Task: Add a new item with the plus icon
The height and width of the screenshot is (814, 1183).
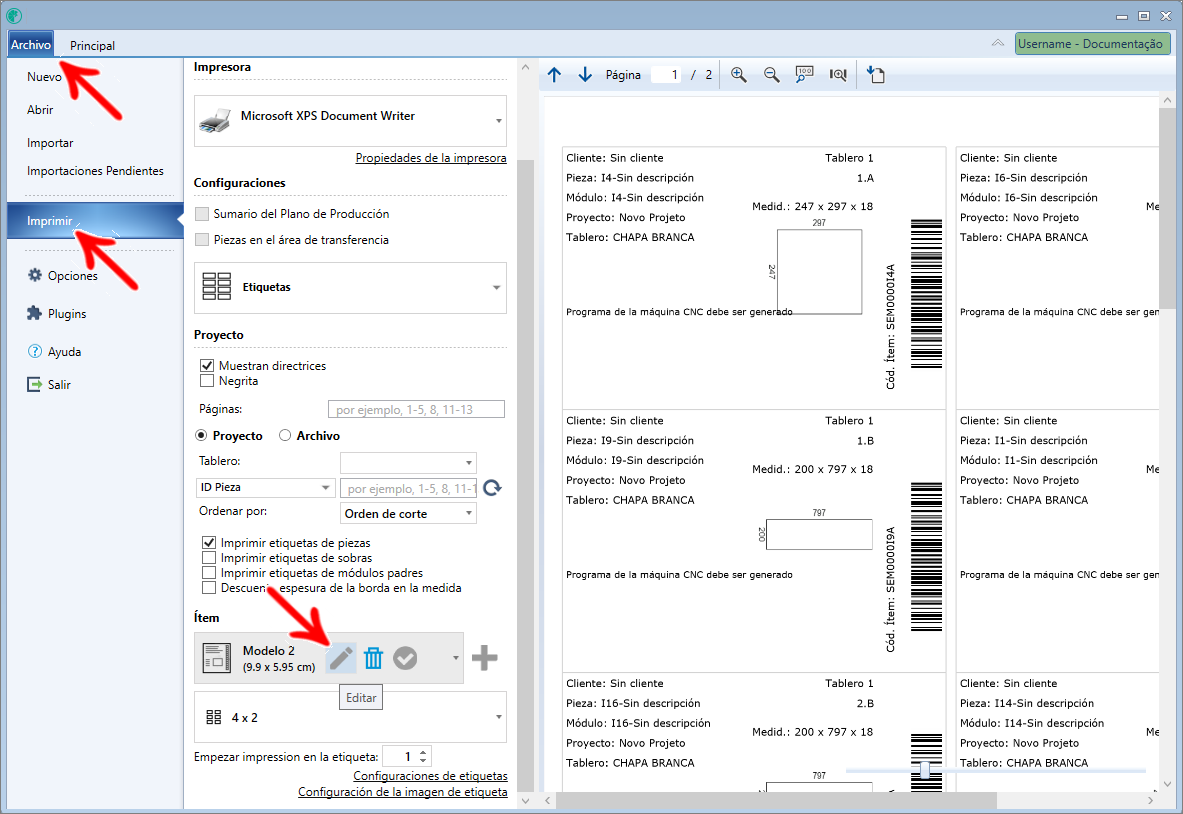Action: coord(485,657)
